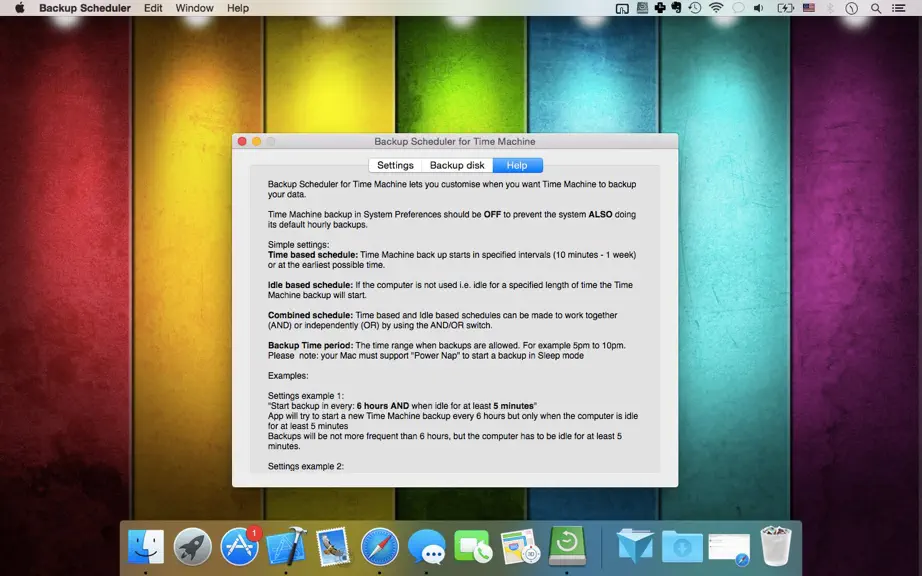Open the Mail stamp icon in Dock
Viewport: 922px width, 576px height.
point(333,546)
